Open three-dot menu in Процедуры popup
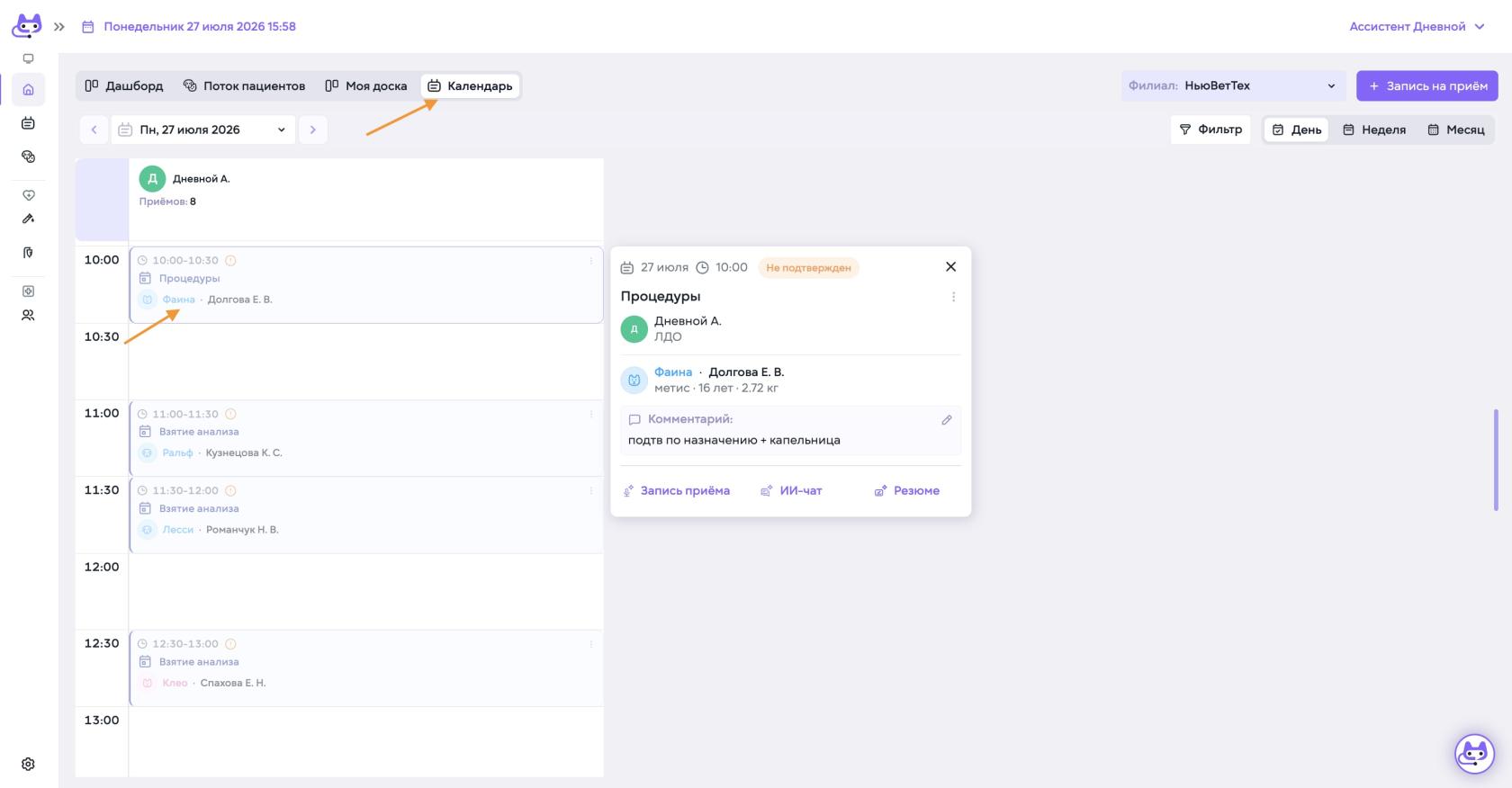 (953, 297)
